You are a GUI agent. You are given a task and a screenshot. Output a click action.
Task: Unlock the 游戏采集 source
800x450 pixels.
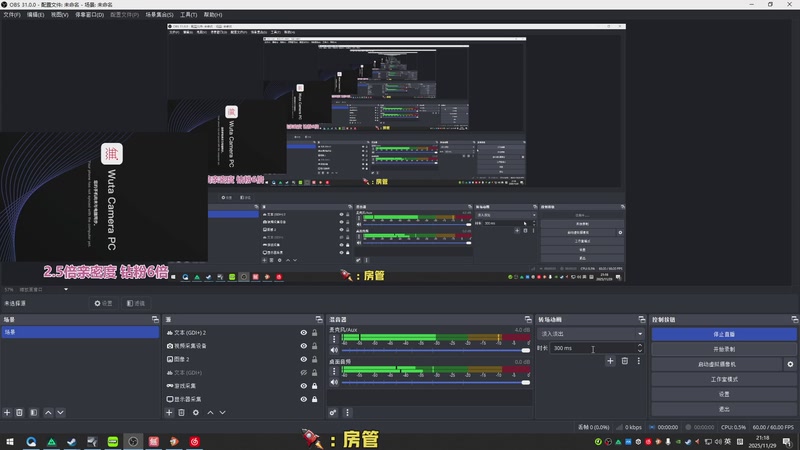pos(315,386)
